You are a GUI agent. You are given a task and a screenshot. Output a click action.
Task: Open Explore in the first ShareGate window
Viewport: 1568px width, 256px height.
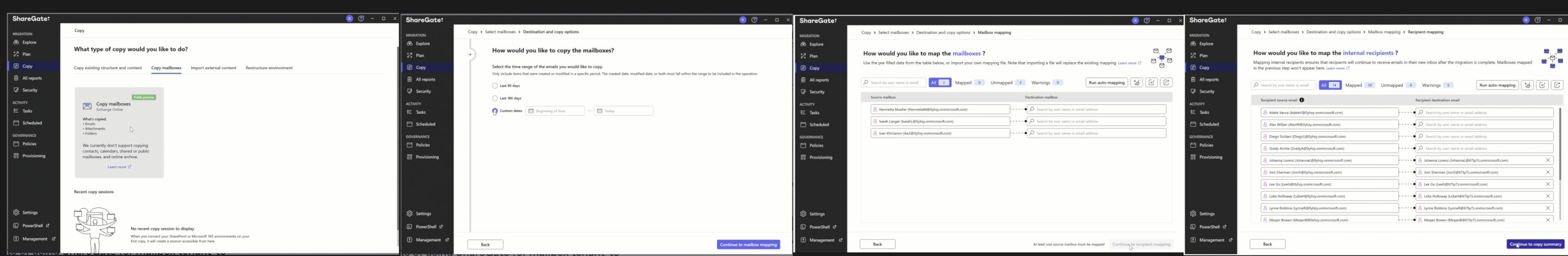tap(29, 42)
